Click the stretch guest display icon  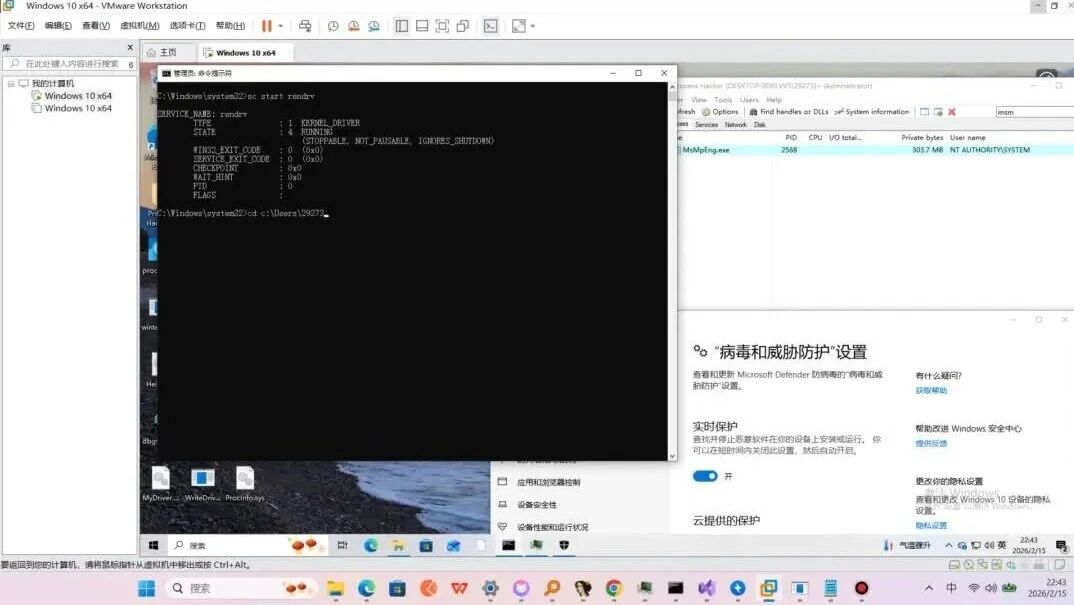(x=519, y=26)
